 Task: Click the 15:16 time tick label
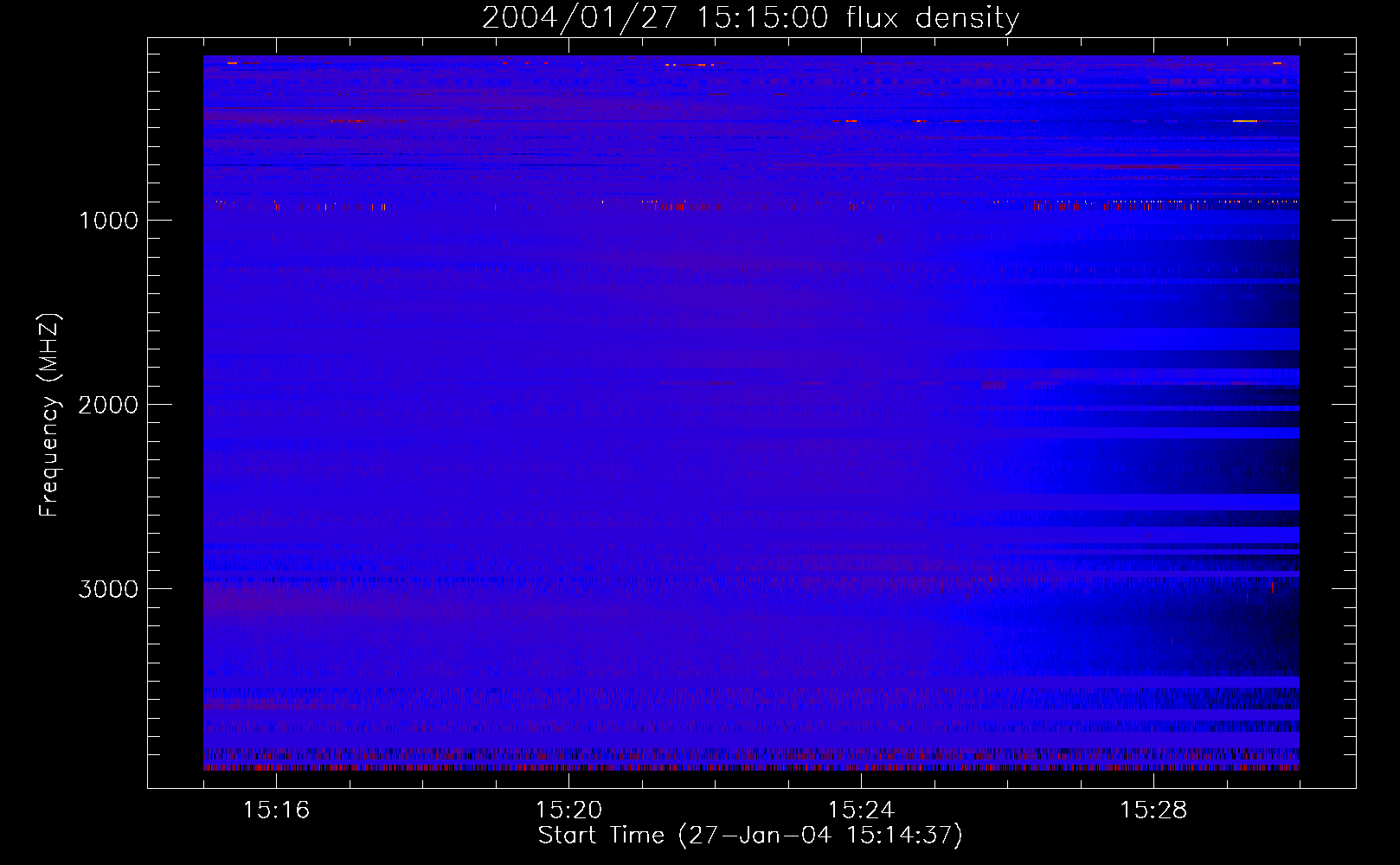point(276,810)
